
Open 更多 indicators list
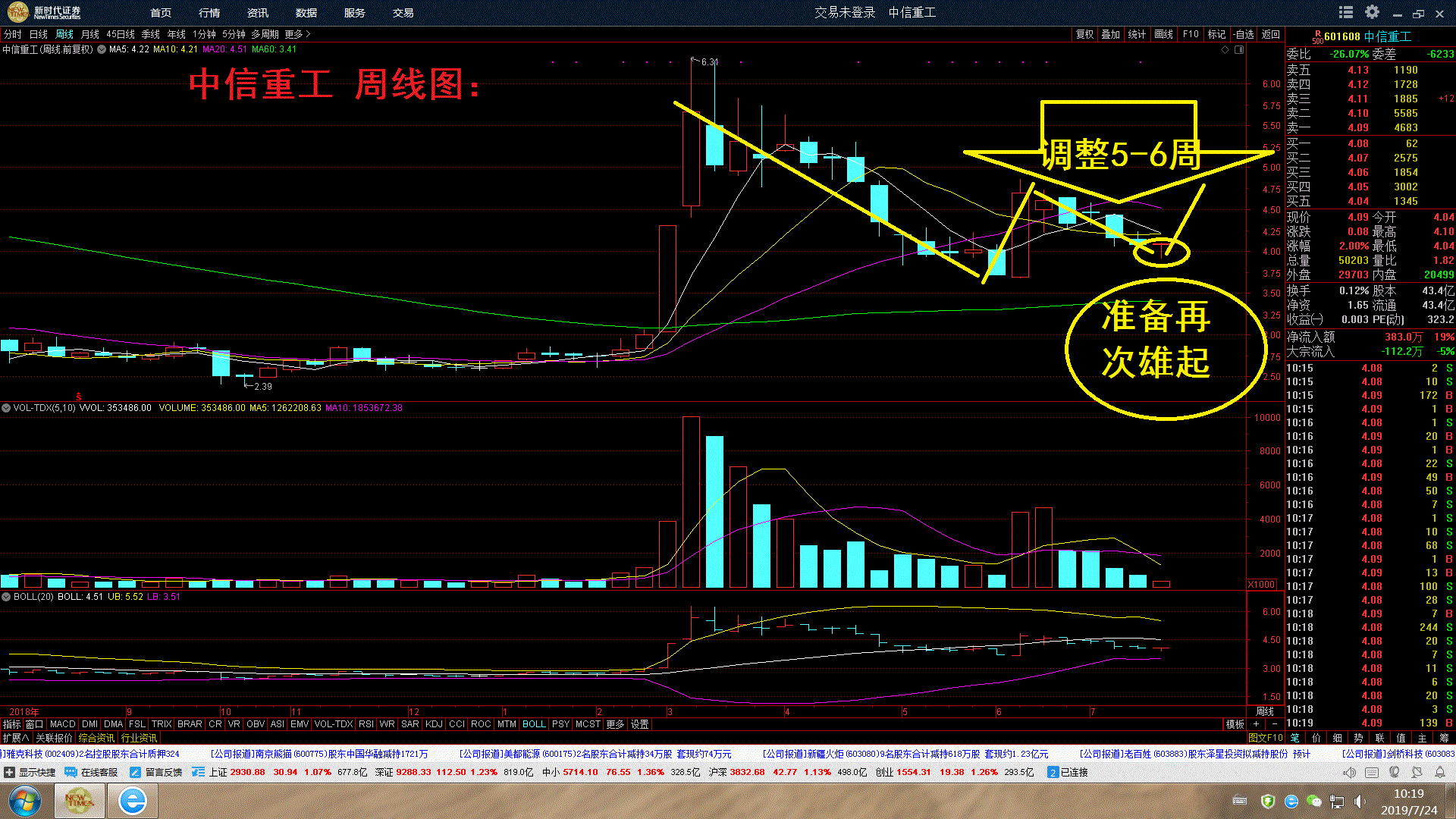click(x=615, y=724)
